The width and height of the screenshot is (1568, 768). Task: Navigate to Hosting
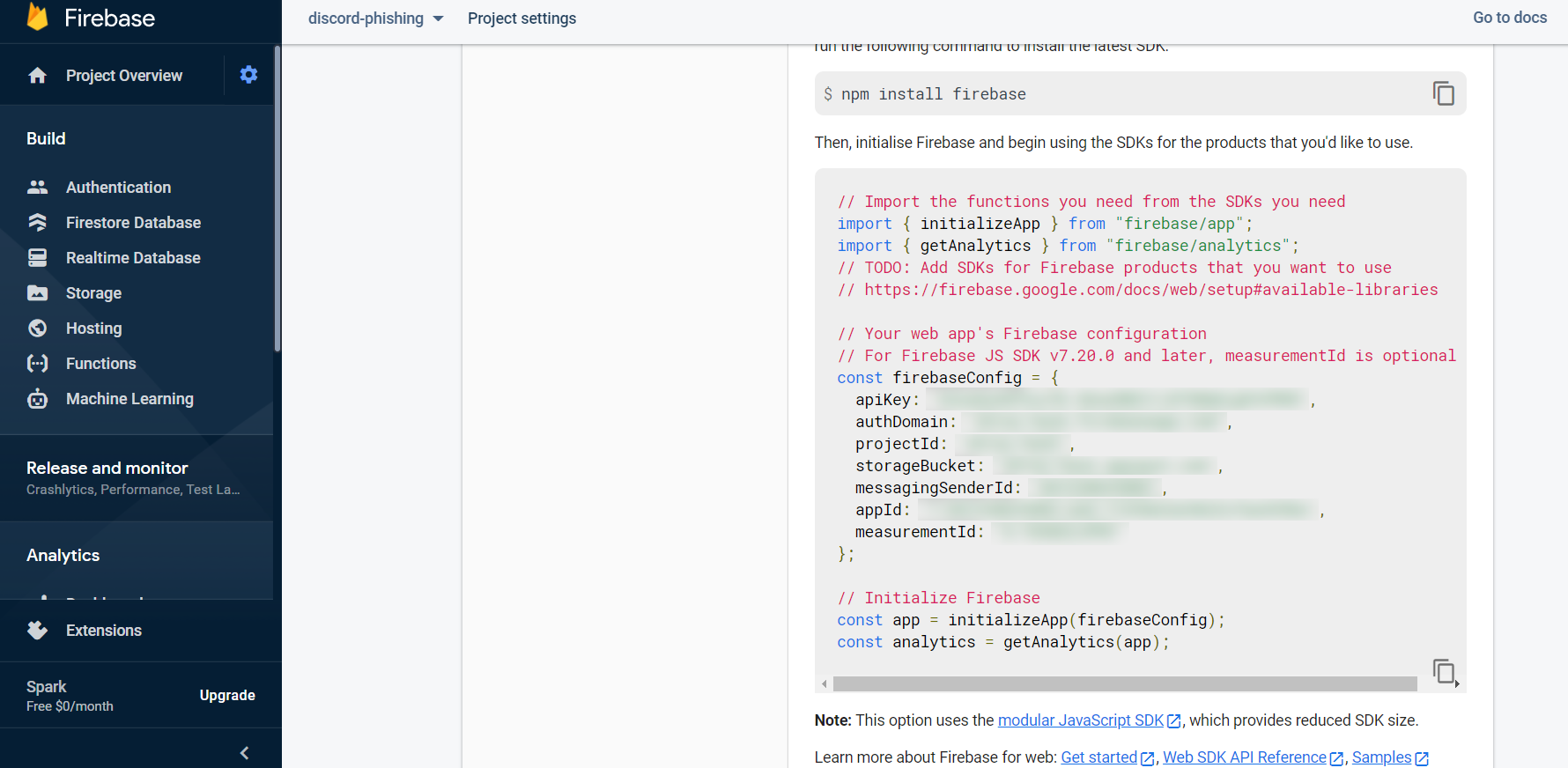(x=93, y=328)
